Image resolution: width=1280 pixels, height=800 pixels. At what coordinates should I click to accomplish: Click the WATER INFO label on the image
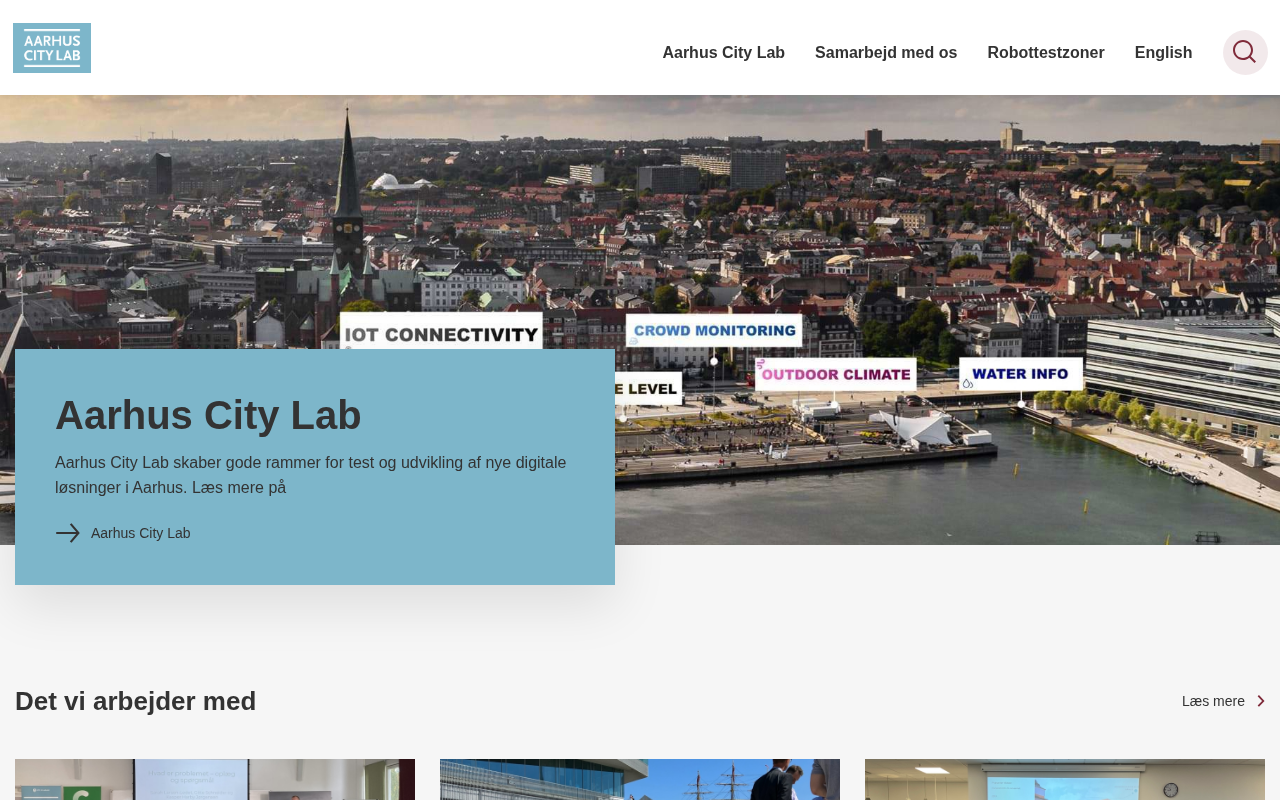[1020, 374]
